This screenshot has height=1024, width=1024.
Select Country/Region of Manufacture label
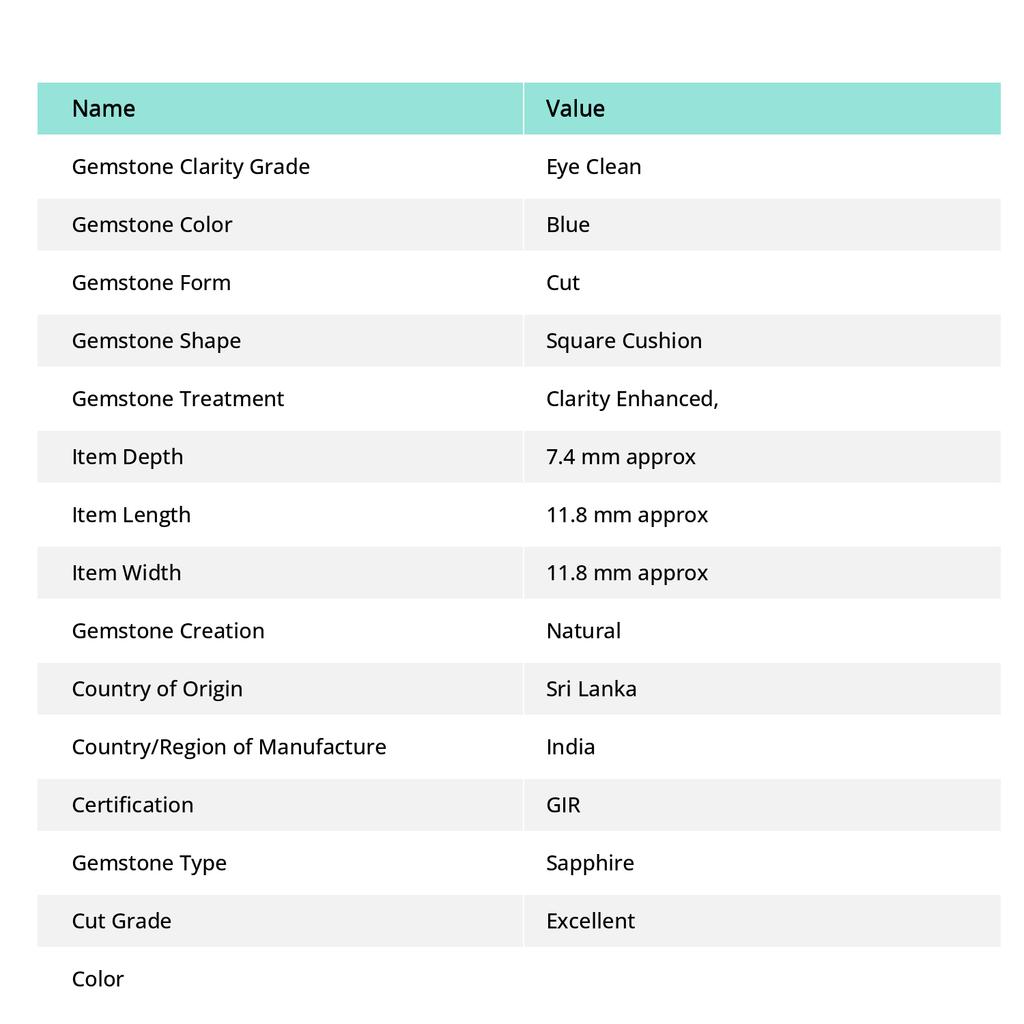click(x=229, y=747)
